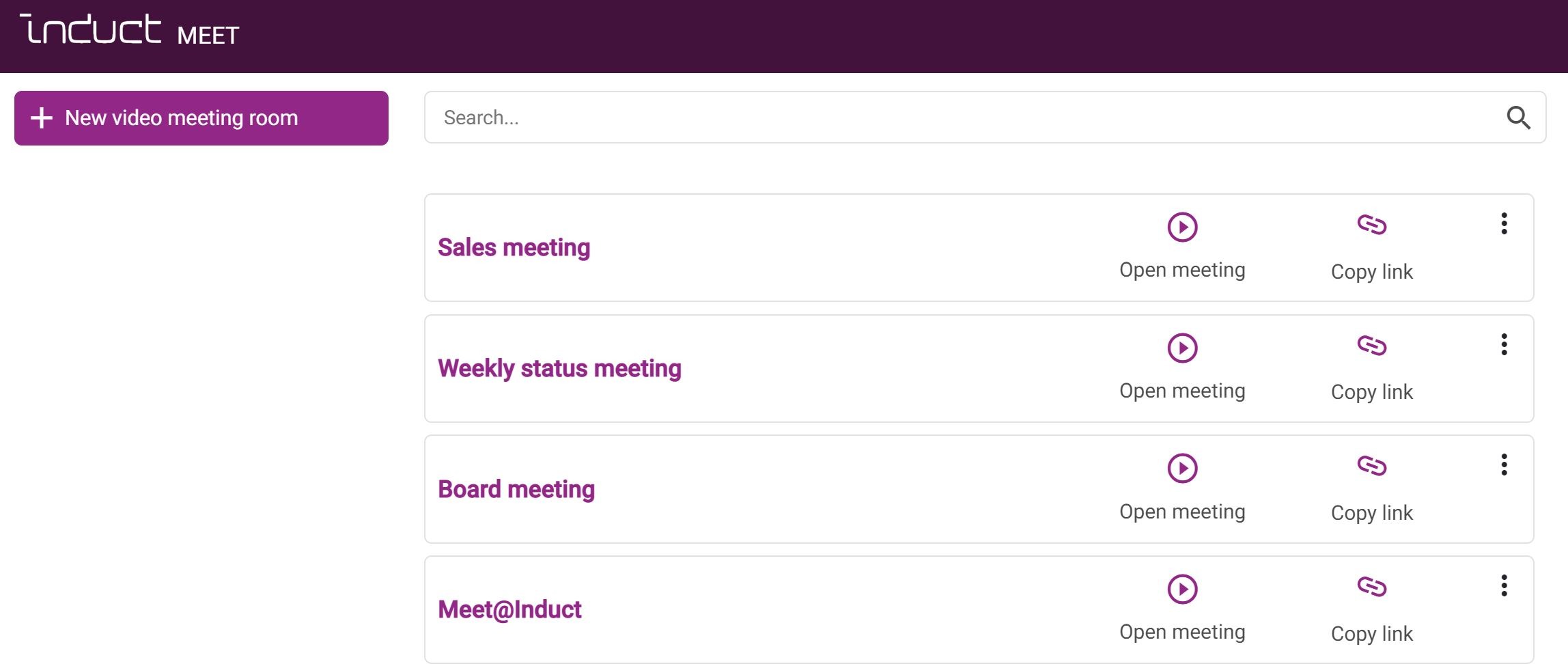Select the Weekly status meeting title
Screen dimensions: 1568x664
pyautogui.click(x=559, y=368)
